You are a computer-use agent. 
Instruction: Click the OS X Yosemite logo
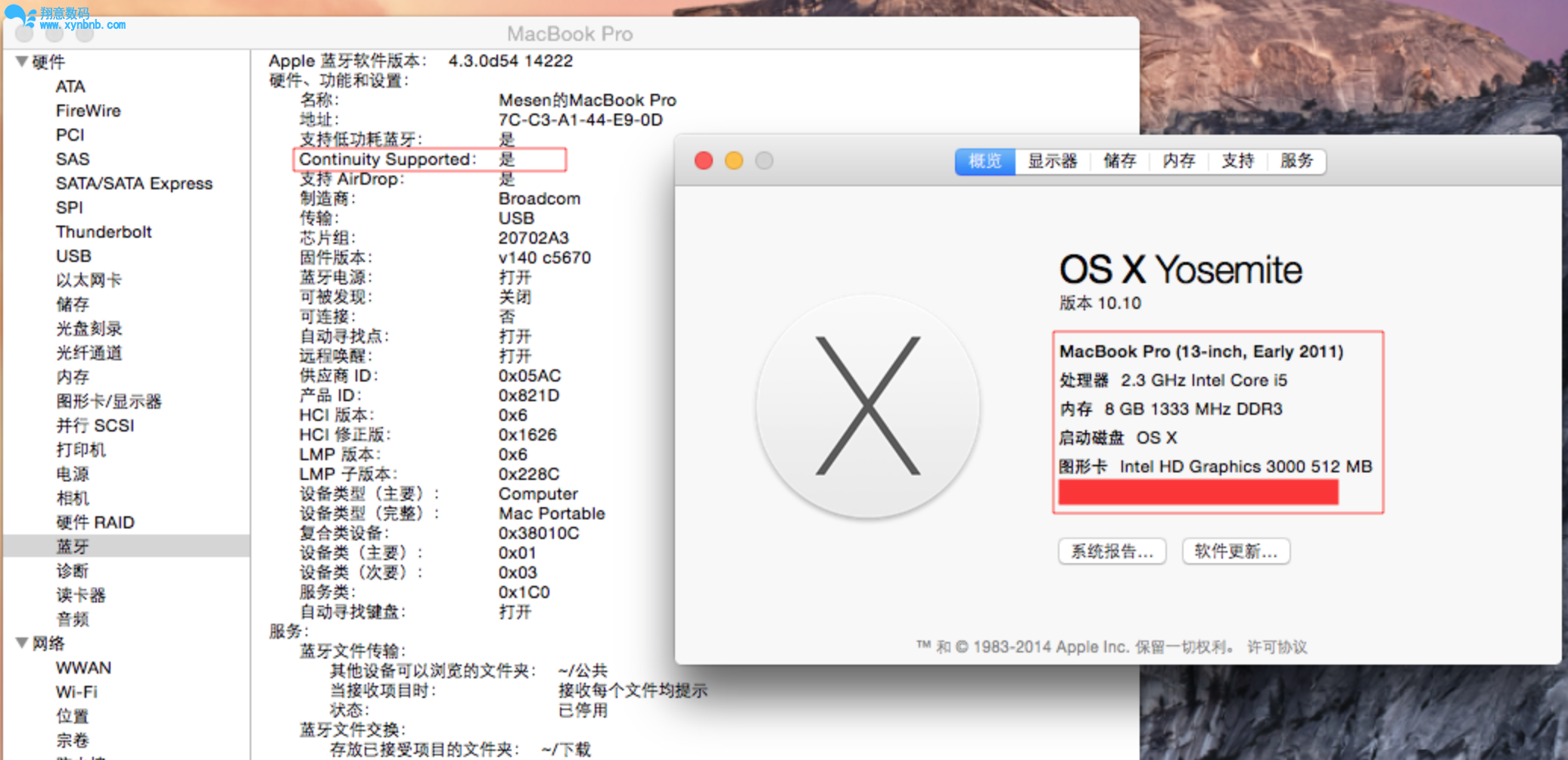(868, 406)
